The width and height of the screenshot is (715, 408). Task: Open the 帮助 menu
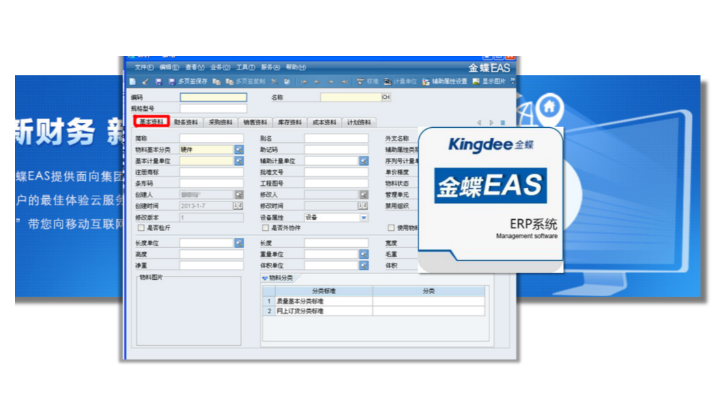(x=295, y=67)
